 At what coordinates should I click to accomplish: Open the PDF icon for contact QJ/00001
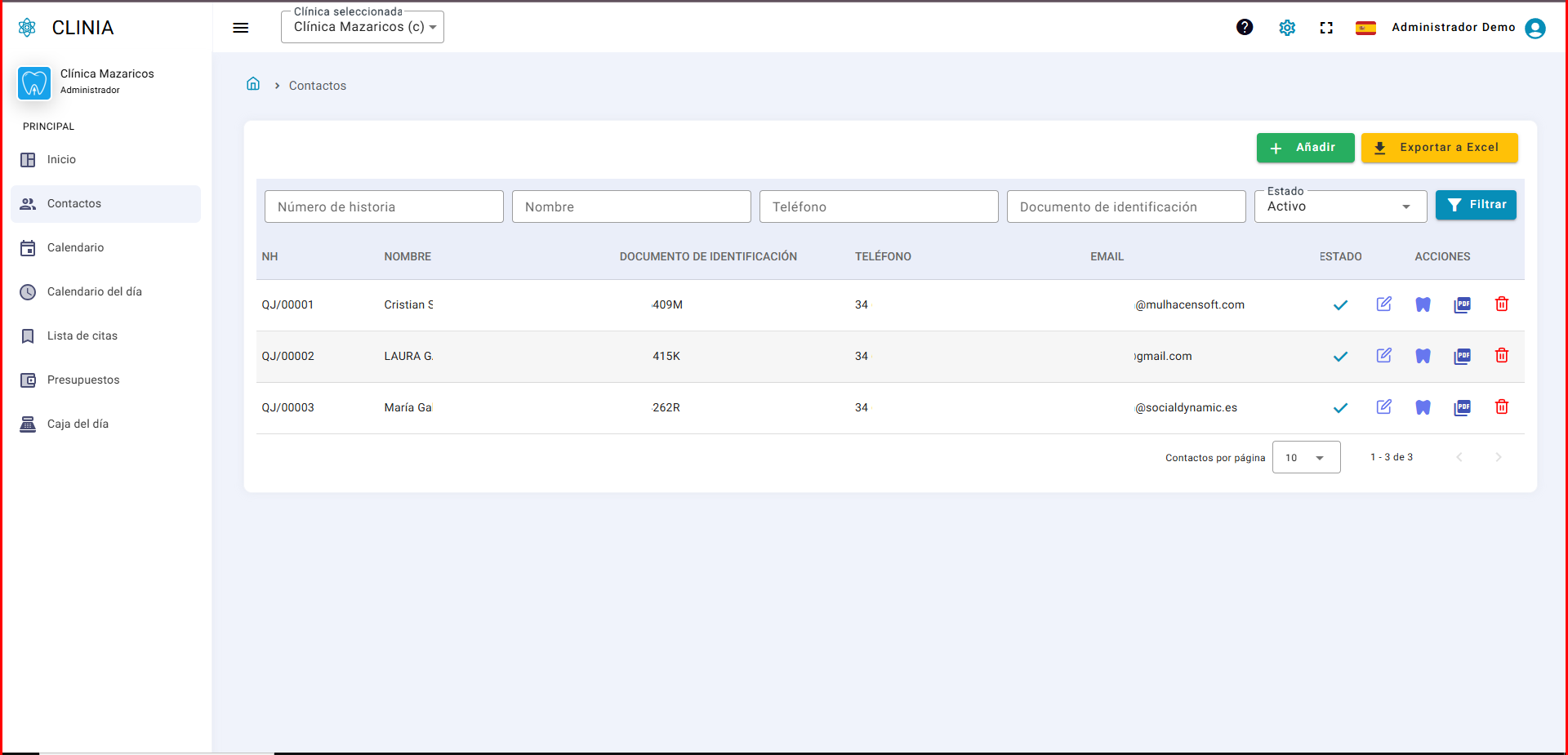tap(1462, 304)
